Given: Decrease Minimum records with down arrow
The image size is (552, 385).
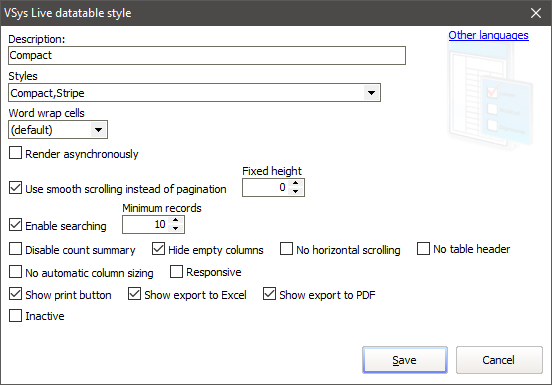Looking at the screenshot, I should [175, 228].
